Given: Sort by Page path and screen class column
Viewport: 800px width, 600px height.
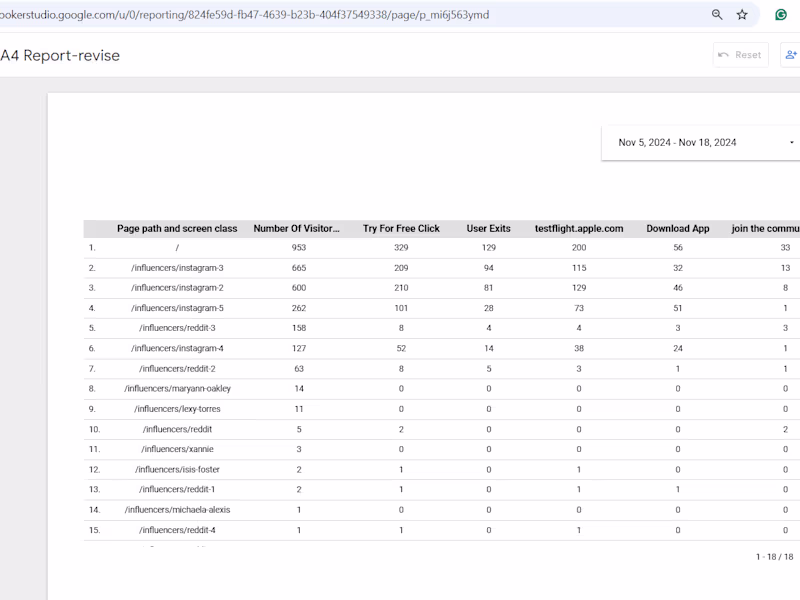Looking at the screenshot, I should coord(177,229).
